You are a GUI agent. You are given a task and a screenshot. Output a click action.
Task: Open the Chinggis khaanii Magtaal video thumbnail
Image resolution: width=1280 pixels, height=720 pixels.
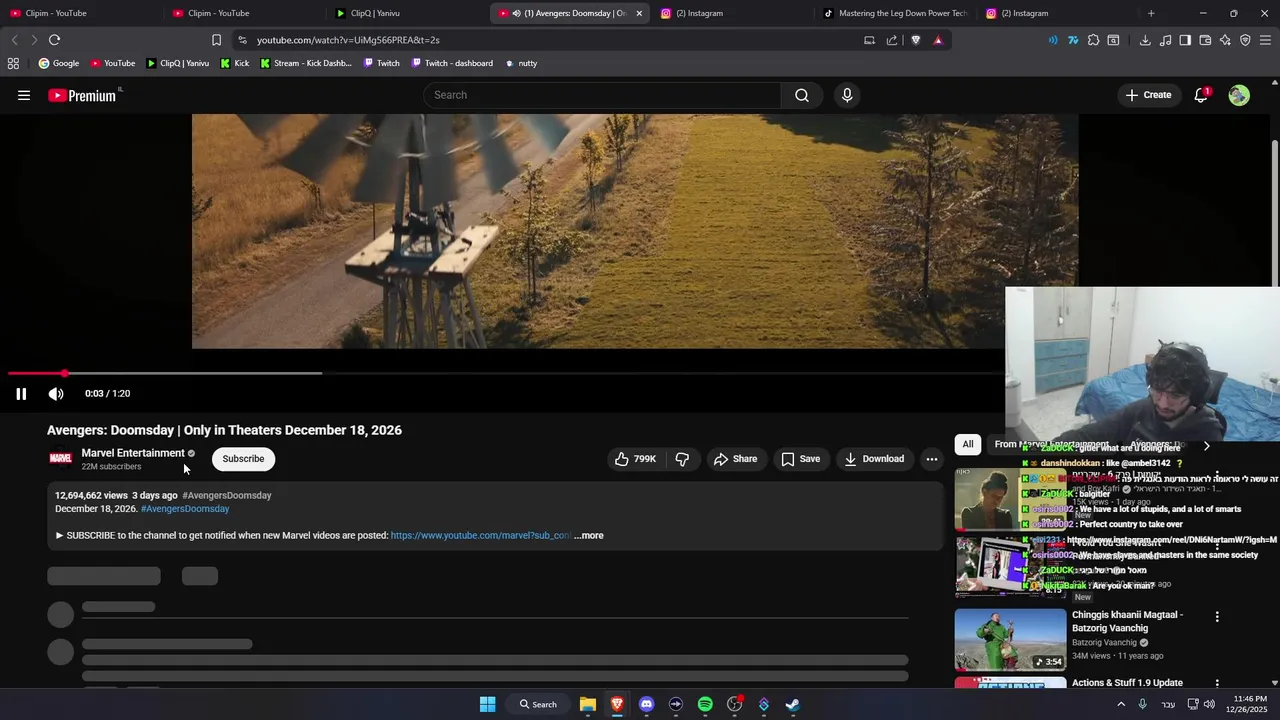(1010, 640)
